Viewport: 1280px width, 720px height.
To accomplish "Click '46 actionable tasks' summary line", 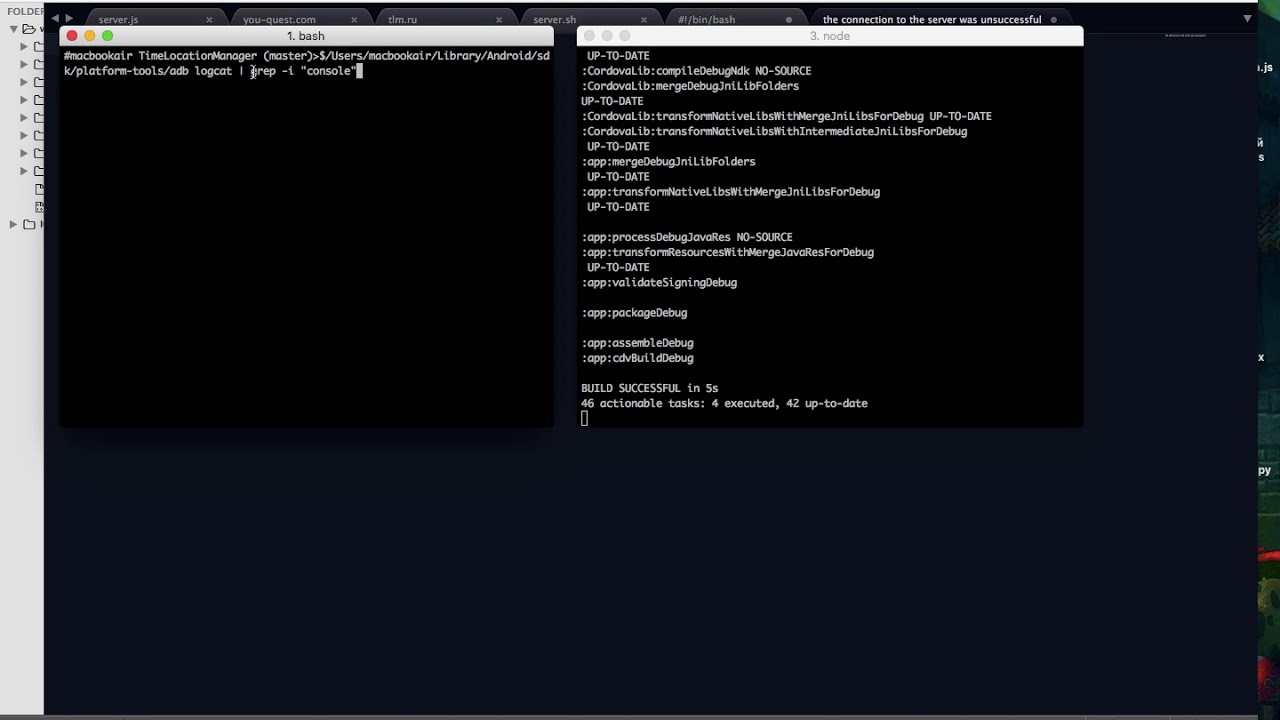I will [725, 403].
